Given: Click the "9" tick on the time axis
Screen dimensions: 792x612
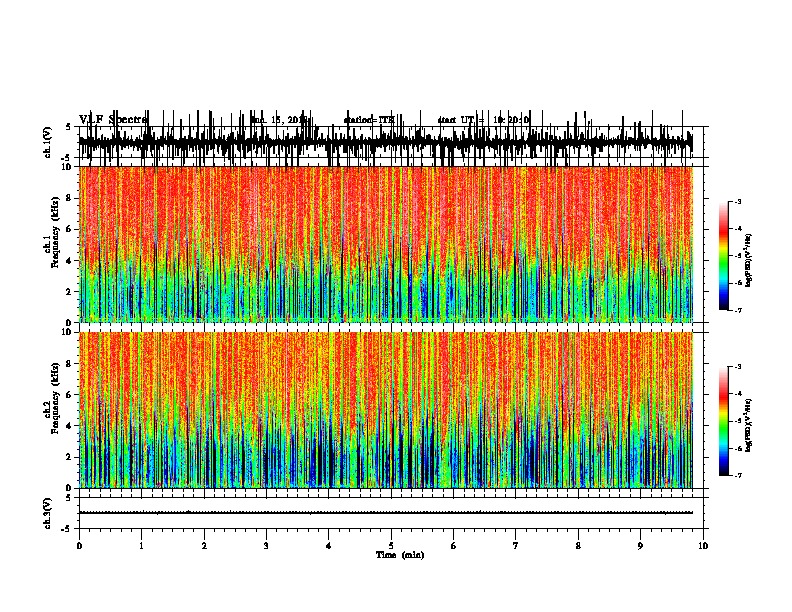Looking at the screenshot, I should point(640,545).
